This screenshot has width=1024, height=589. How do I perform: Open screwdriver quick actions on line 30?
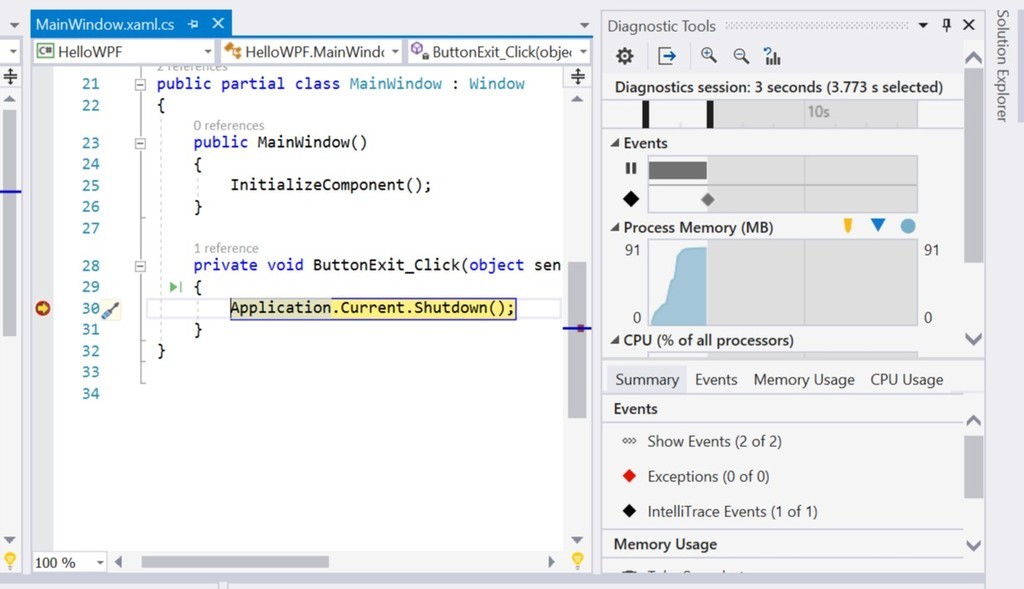point(110,310)
